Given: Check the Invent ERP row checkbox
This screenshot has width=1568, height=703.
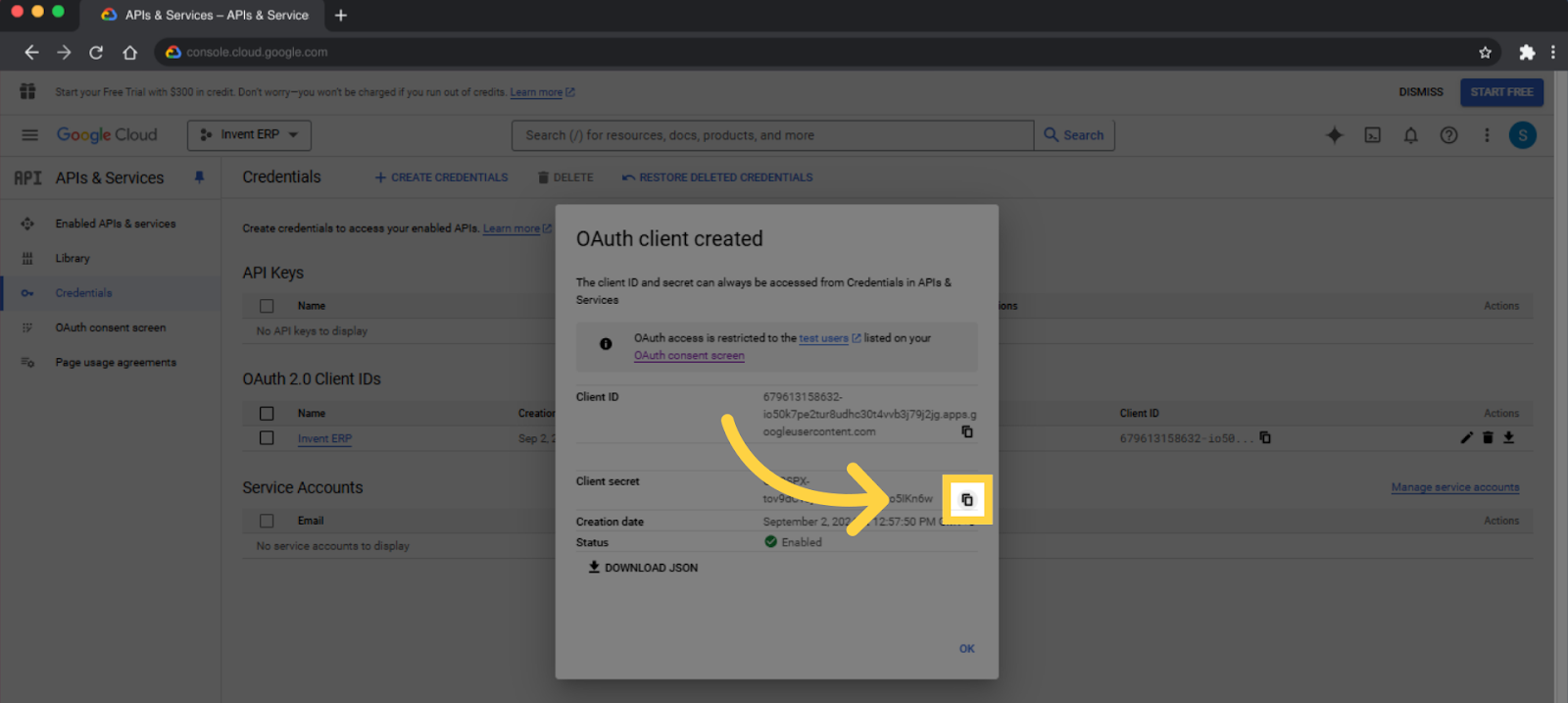Looking at the screenshot, I should [x=267, y=438].
